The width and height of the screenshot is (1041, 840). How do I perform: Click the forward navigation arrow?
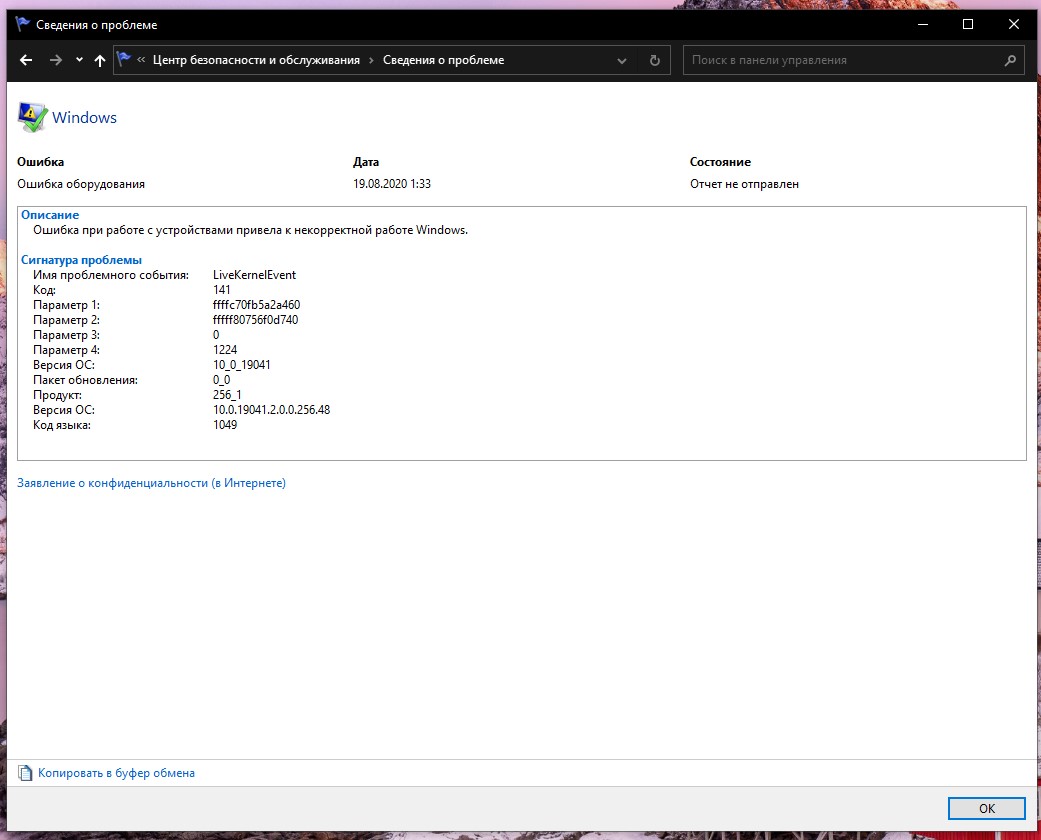56,60
